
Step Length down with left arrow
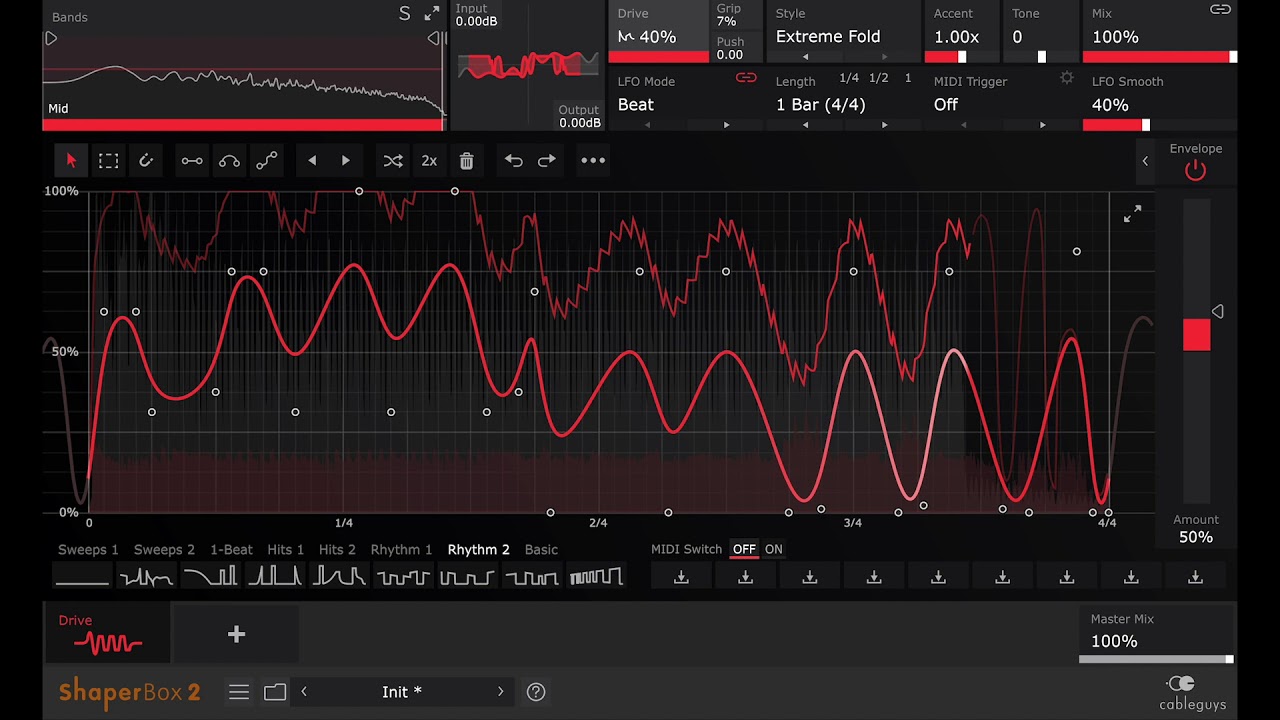[x=805, y=125]
